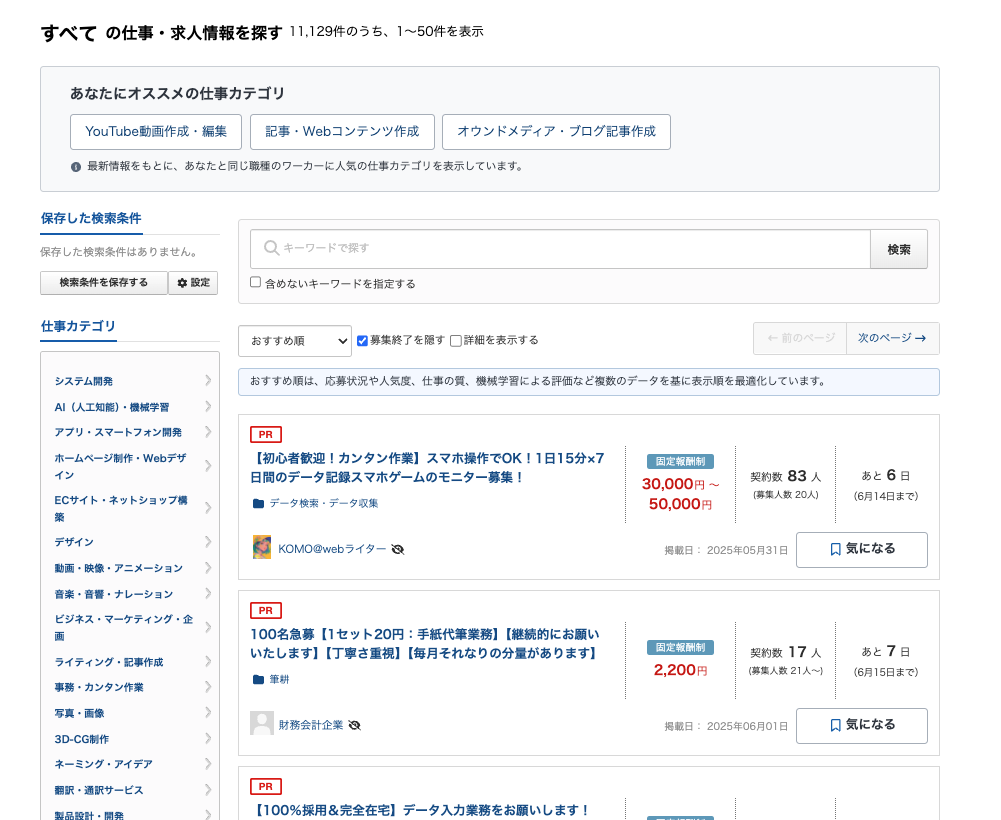
Task: Select 動画・映像・アニメーション category
Action: pos(119,568)
